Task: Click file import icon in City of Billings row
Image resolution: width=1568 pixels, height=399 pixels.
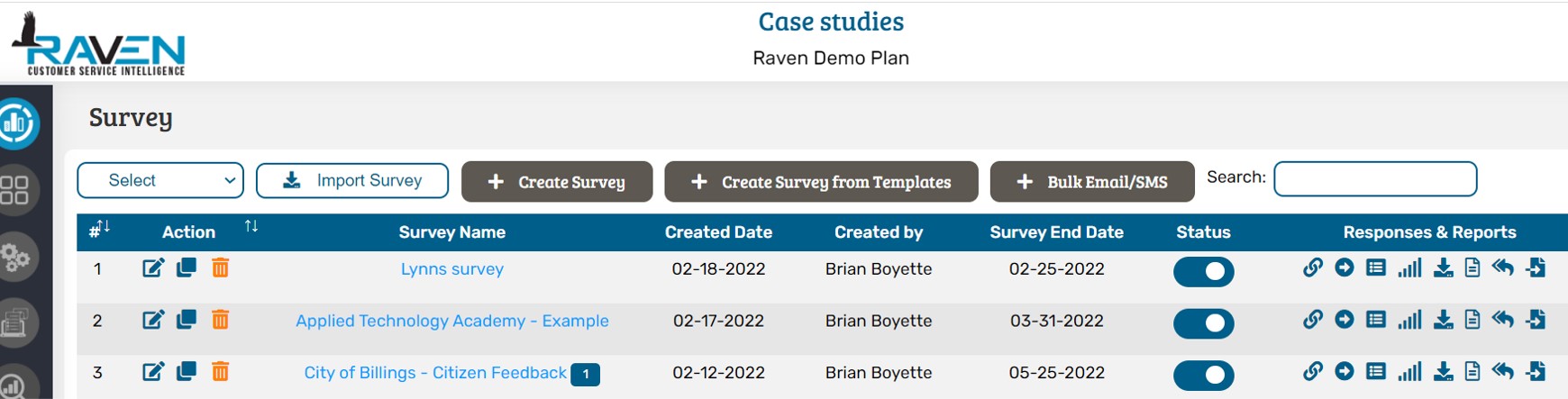Action: coord(1536,370)
